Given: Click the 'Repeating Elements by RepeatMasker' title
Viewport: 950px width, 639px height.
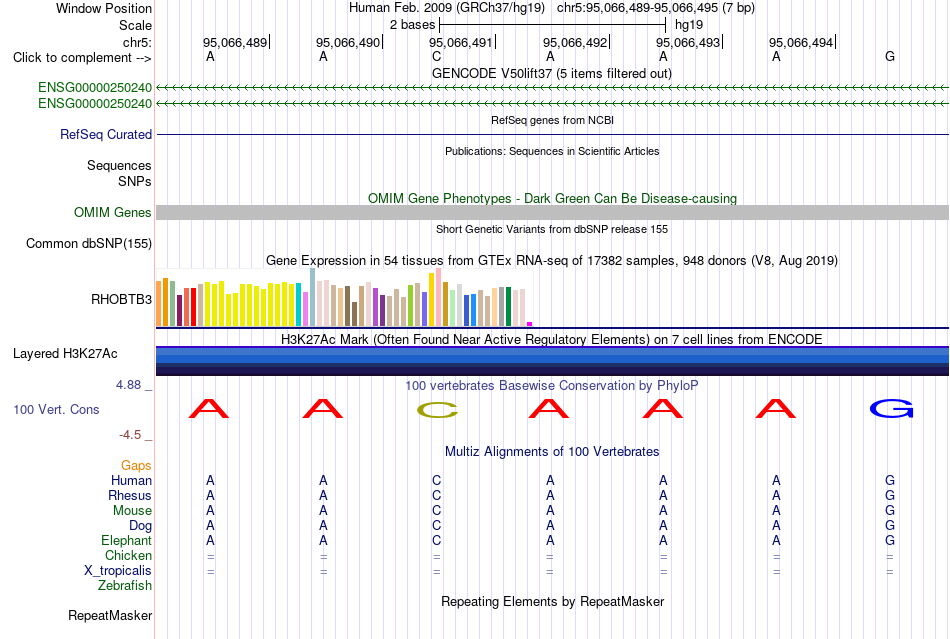Looking at the screenshot, I should click(552, 601).
